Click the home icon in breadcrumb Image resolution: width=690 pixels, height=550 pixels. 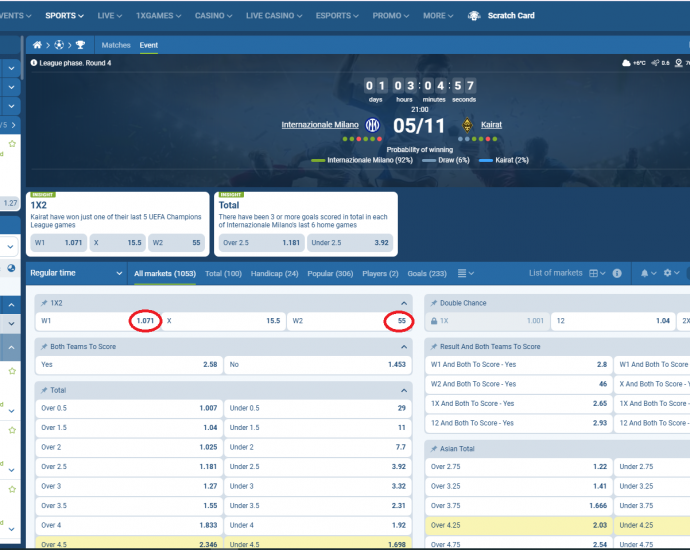point(38,45)
